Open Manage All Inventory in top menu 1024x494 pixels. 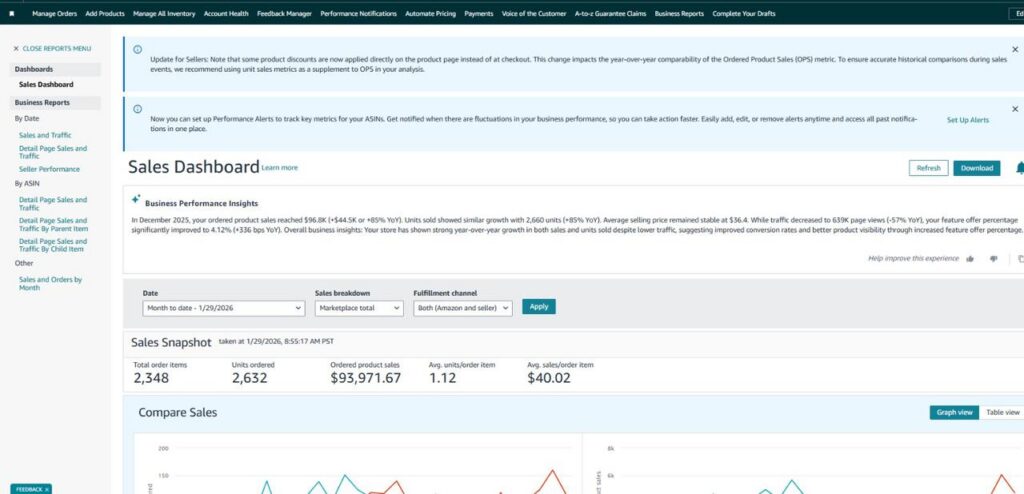click(x=164, y=14)
